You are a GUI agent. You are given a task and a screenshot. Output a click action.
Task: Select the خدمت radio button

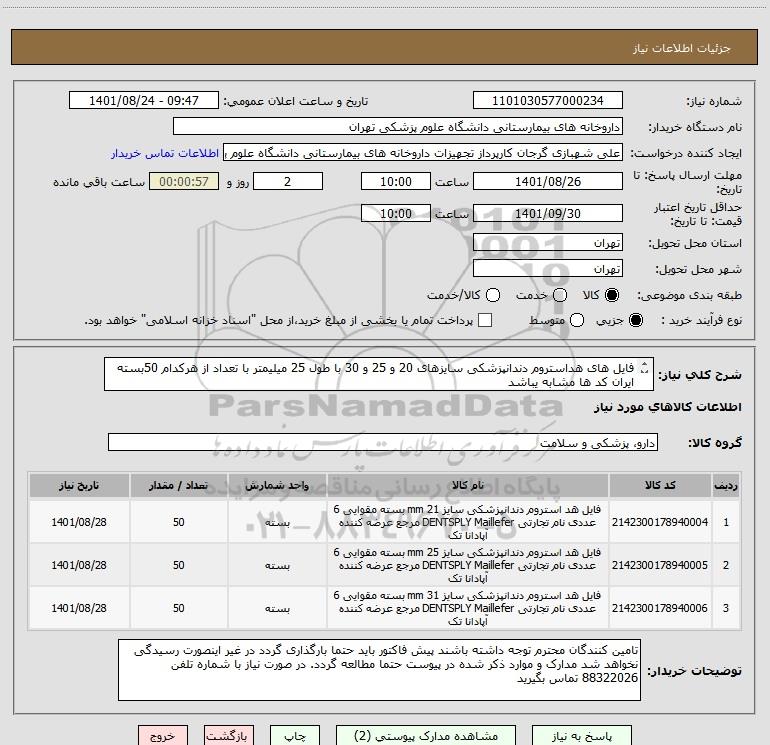560,295
